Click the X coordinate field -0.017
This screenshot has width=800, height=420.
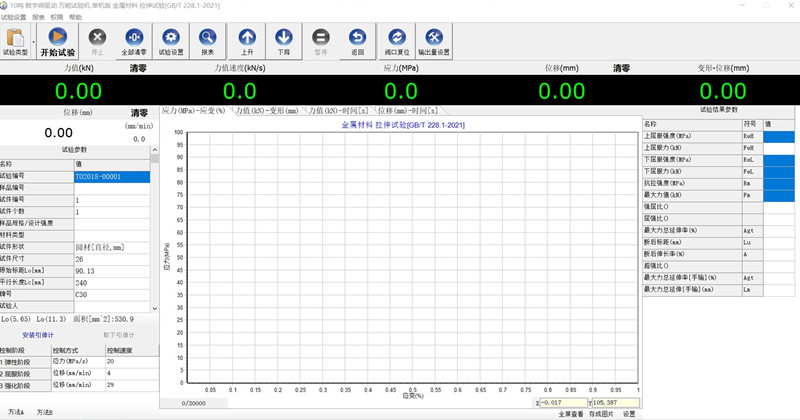[x=563, y=403]
